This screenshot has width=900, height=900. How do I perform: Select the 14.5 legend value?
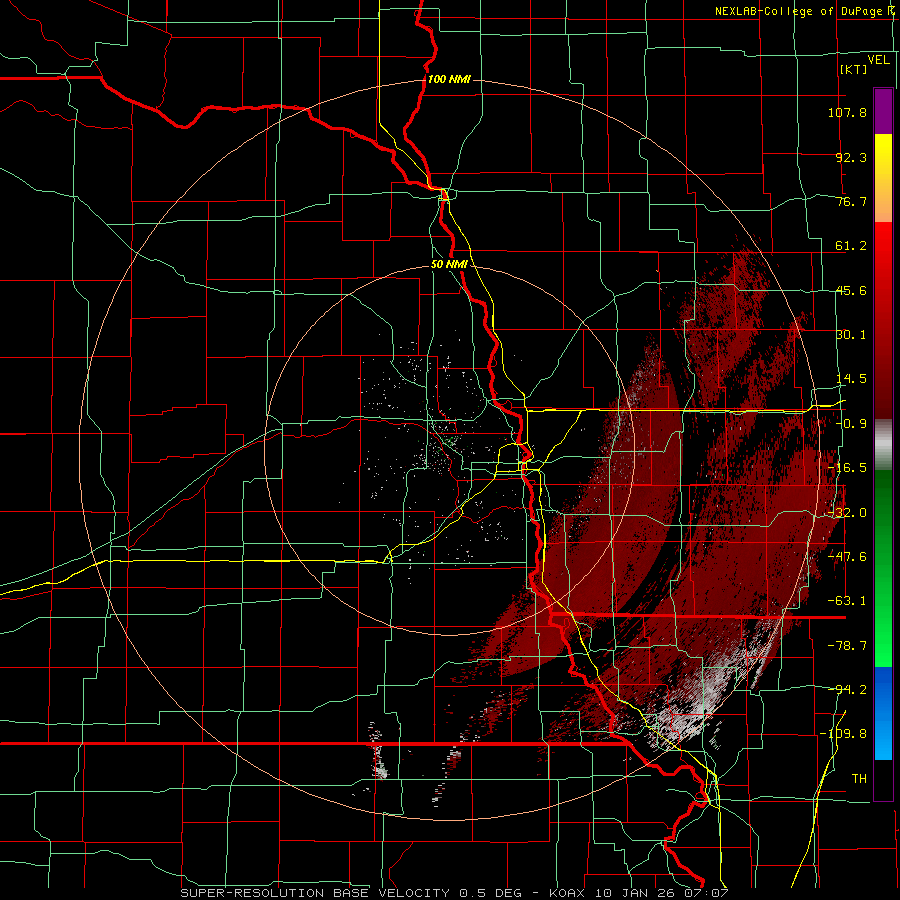pos(851,379)
